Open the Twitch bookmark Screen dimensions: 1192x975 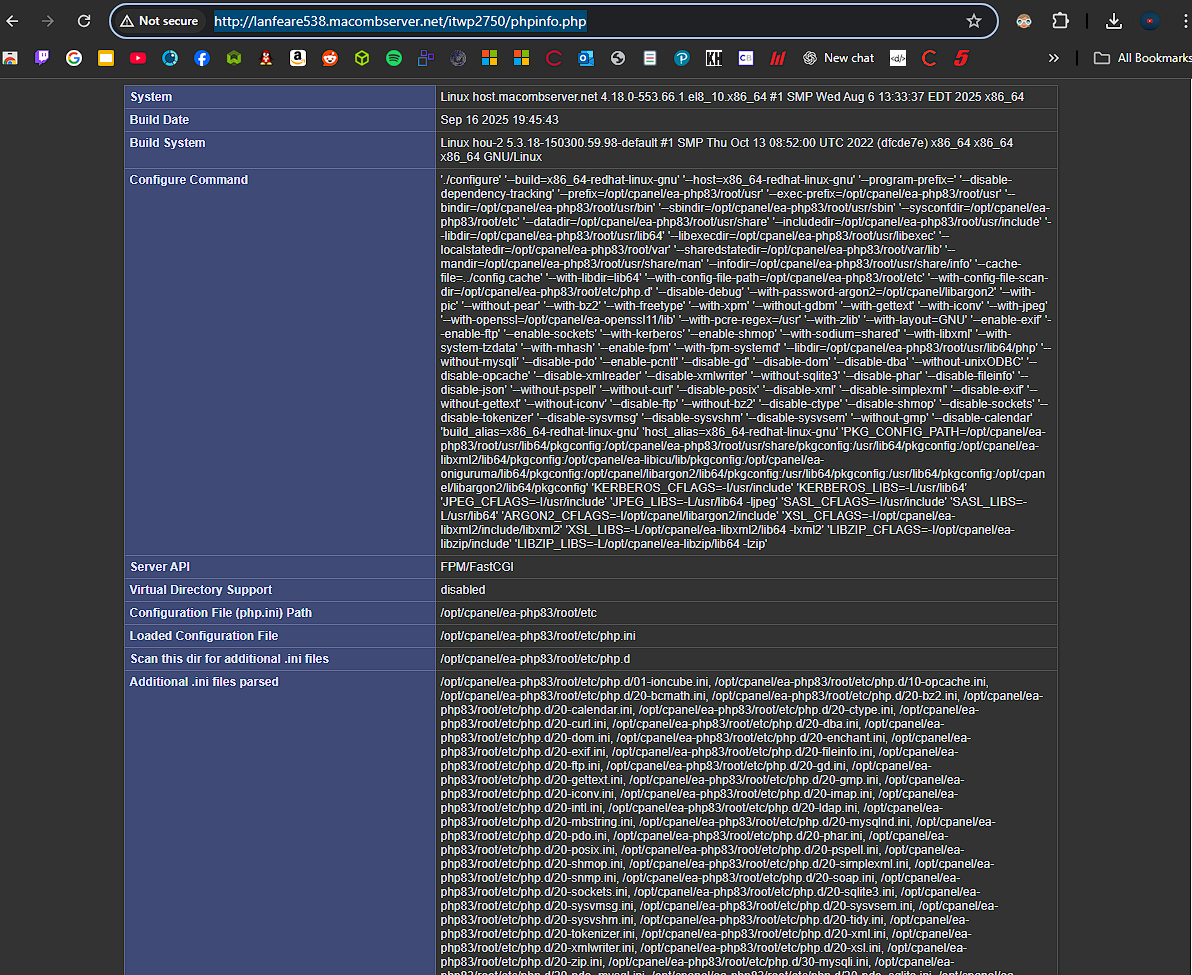tap(42, 58)
